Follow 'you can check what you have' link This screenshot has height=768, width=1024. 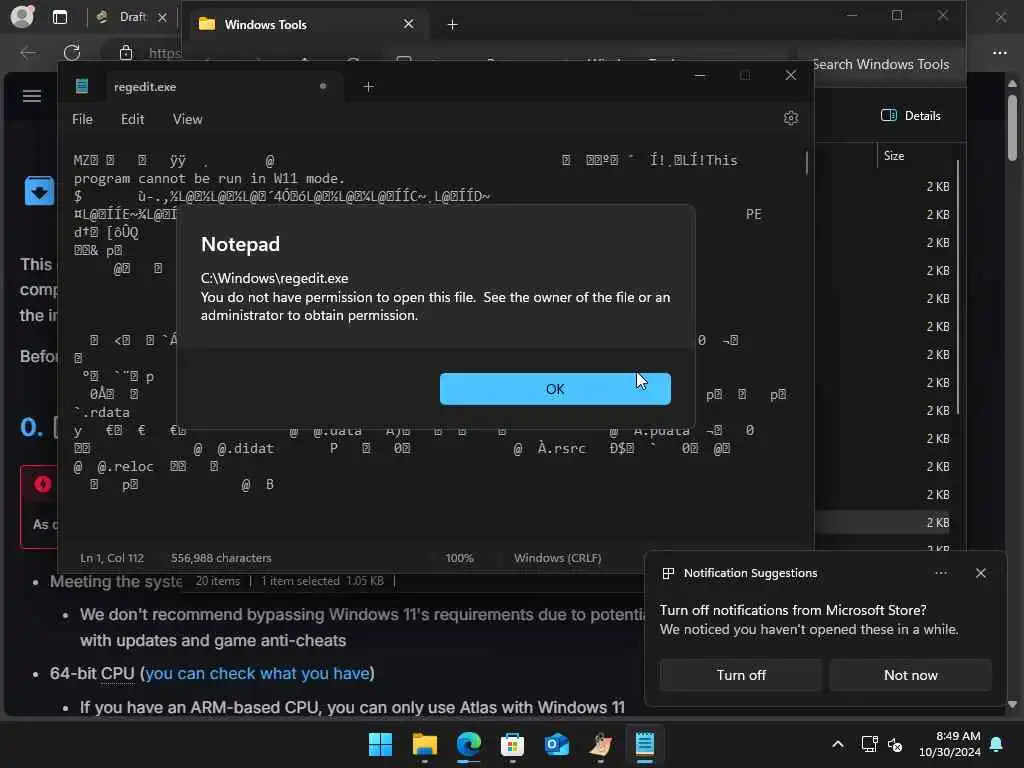(258, 673)
